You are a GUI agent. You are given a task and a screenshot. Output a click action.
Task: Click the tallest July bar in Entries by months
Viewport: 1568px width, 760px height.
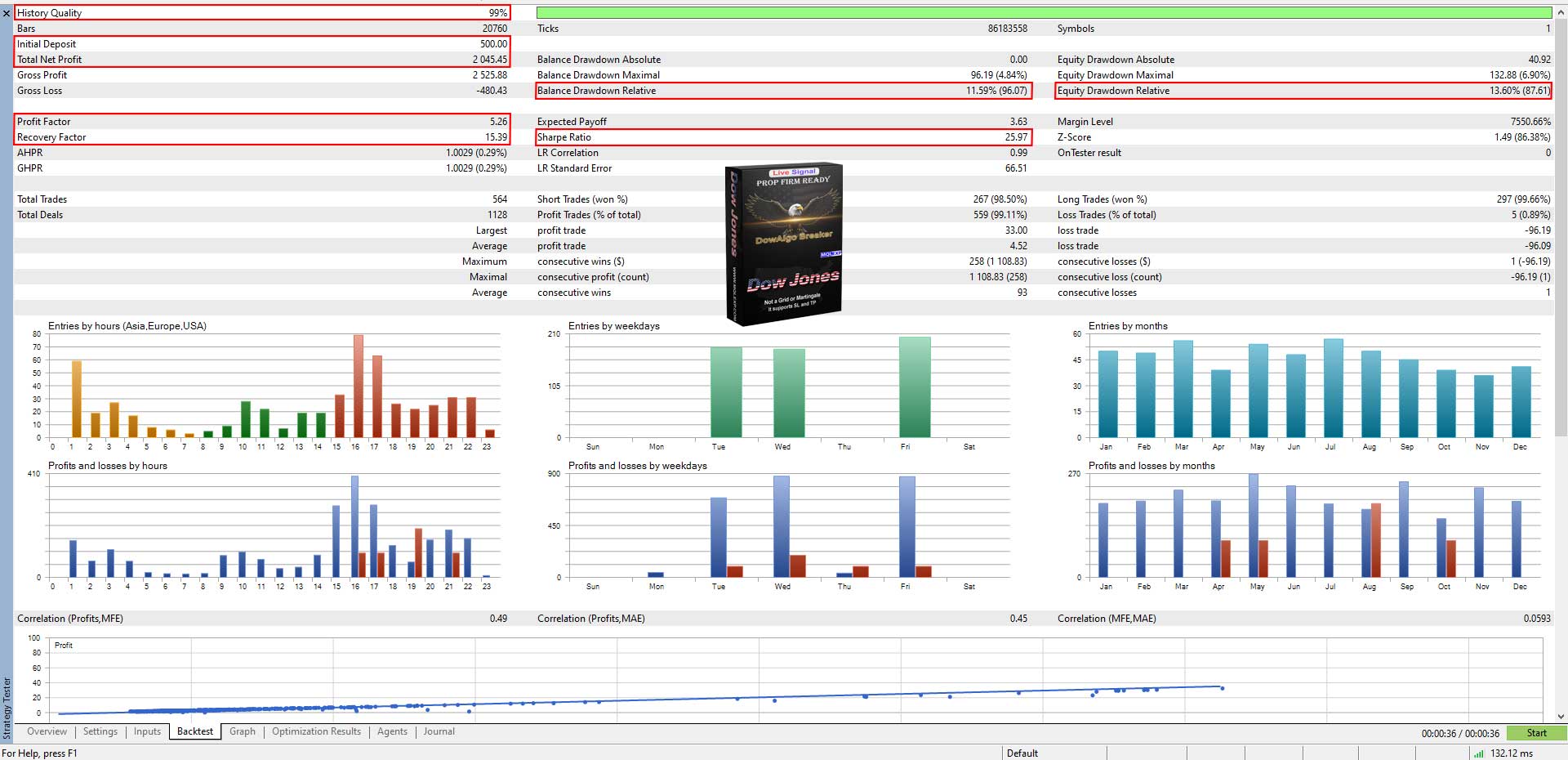pyautogui.click(x=1333, y=388)
